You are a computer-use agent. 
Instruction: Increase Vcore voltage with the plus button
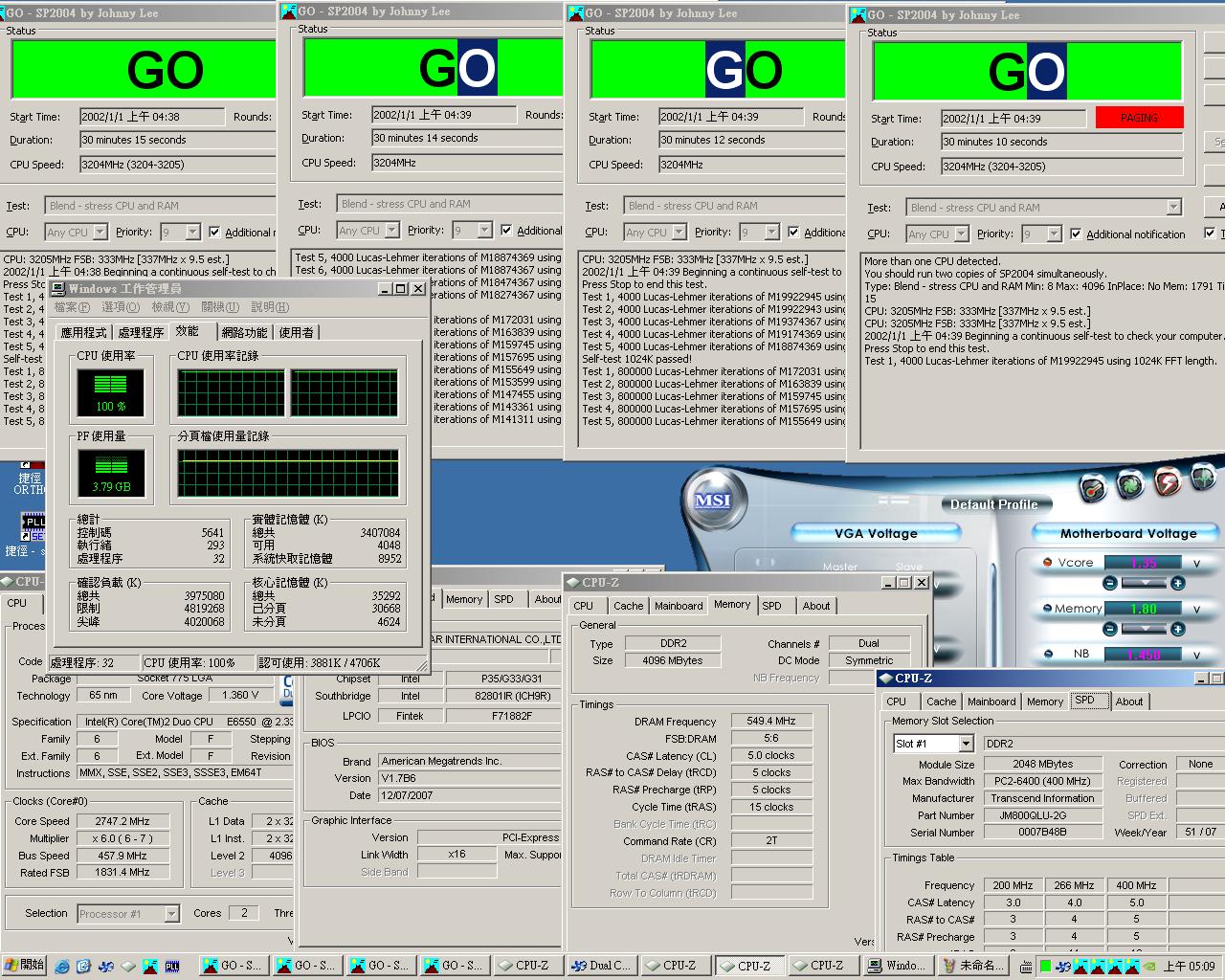(x=1178, y=583)
